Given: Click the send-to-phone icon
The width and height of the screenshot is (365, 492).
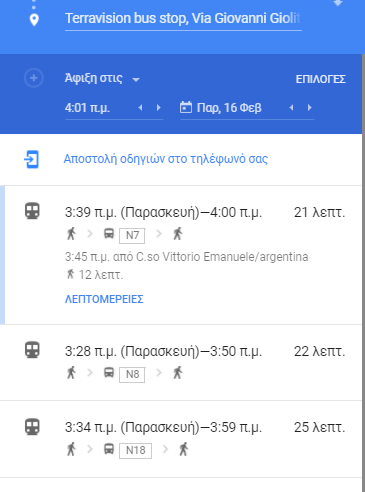Looking at the screenshot, I should [x=32, y=159].
